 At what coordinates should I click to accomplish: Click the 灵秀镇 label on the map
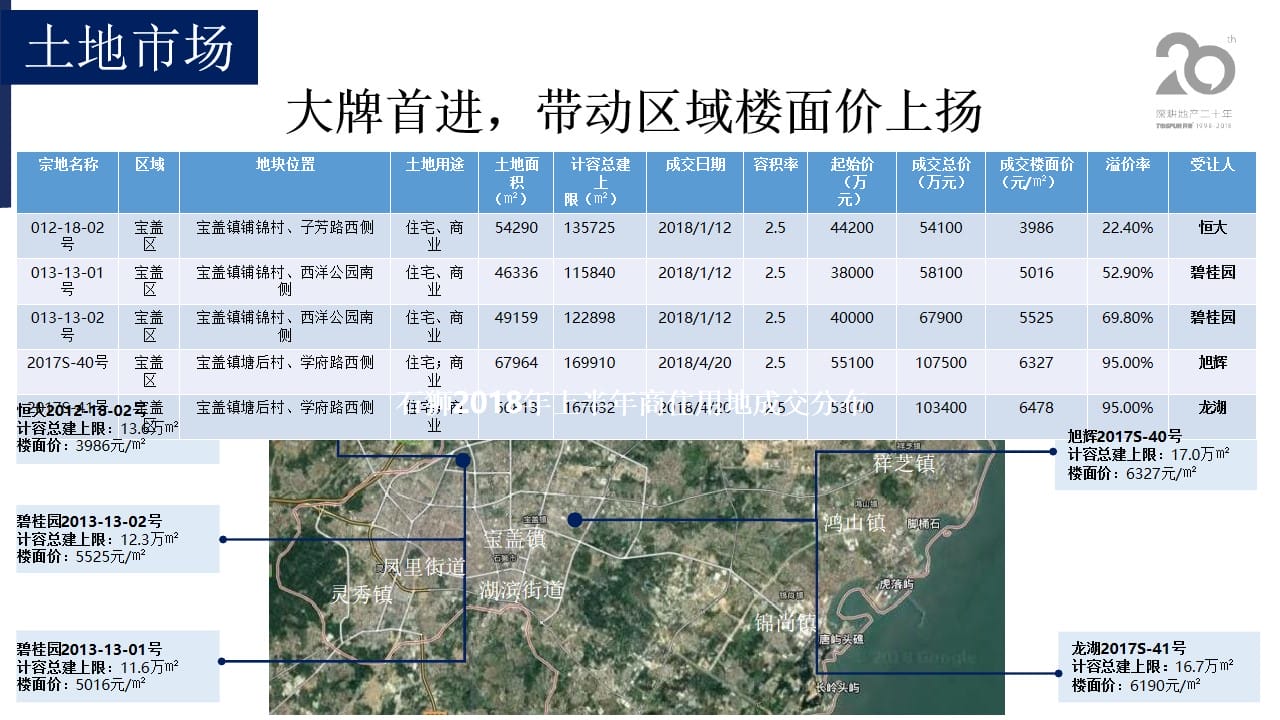(x=362, y=594)
